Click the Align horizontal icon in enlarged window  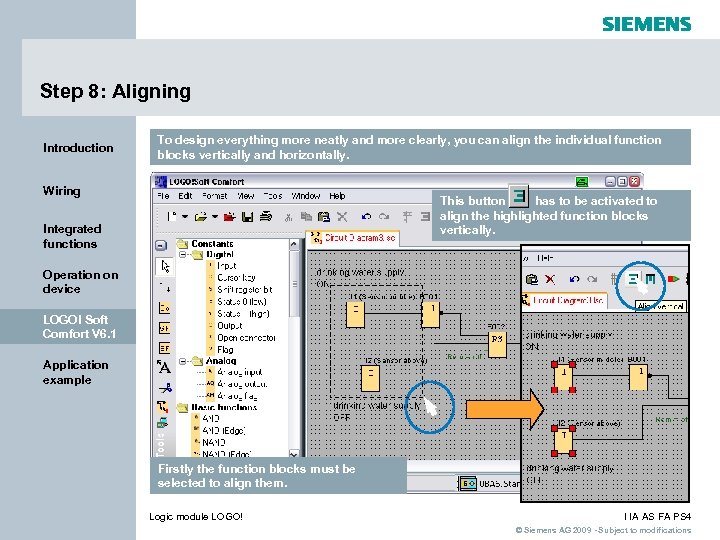click(650, 279)
